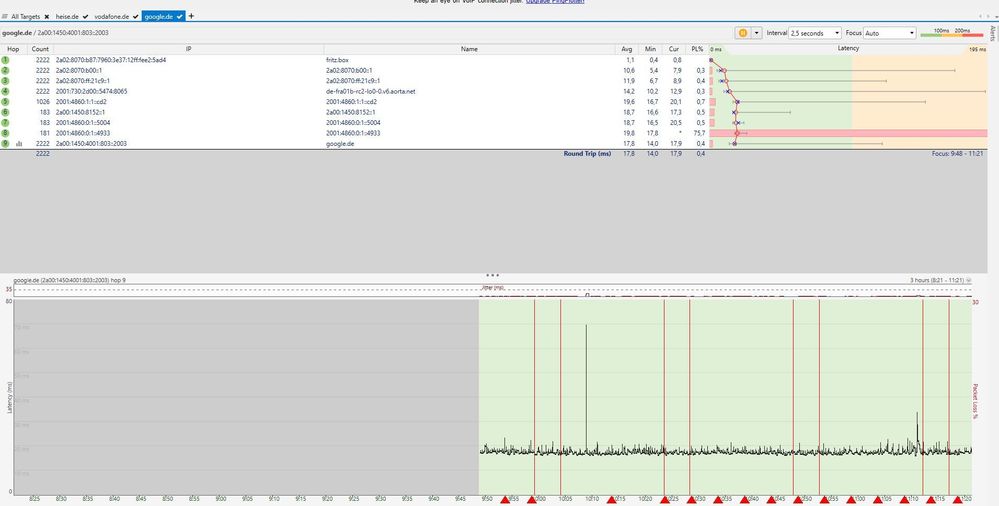Click the 195 ms max latency scale label
The height and width of the screenshot is (506, 999).
(977, 49)
